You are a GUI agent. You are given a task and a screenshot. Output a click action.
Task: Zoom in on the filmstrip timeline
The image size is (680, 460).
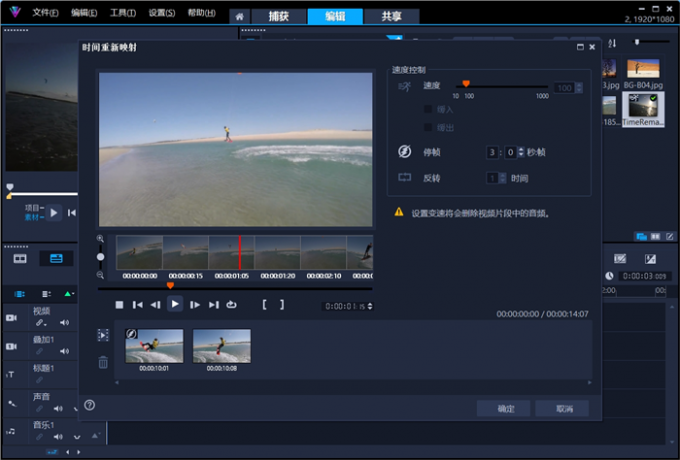[100, 238]
